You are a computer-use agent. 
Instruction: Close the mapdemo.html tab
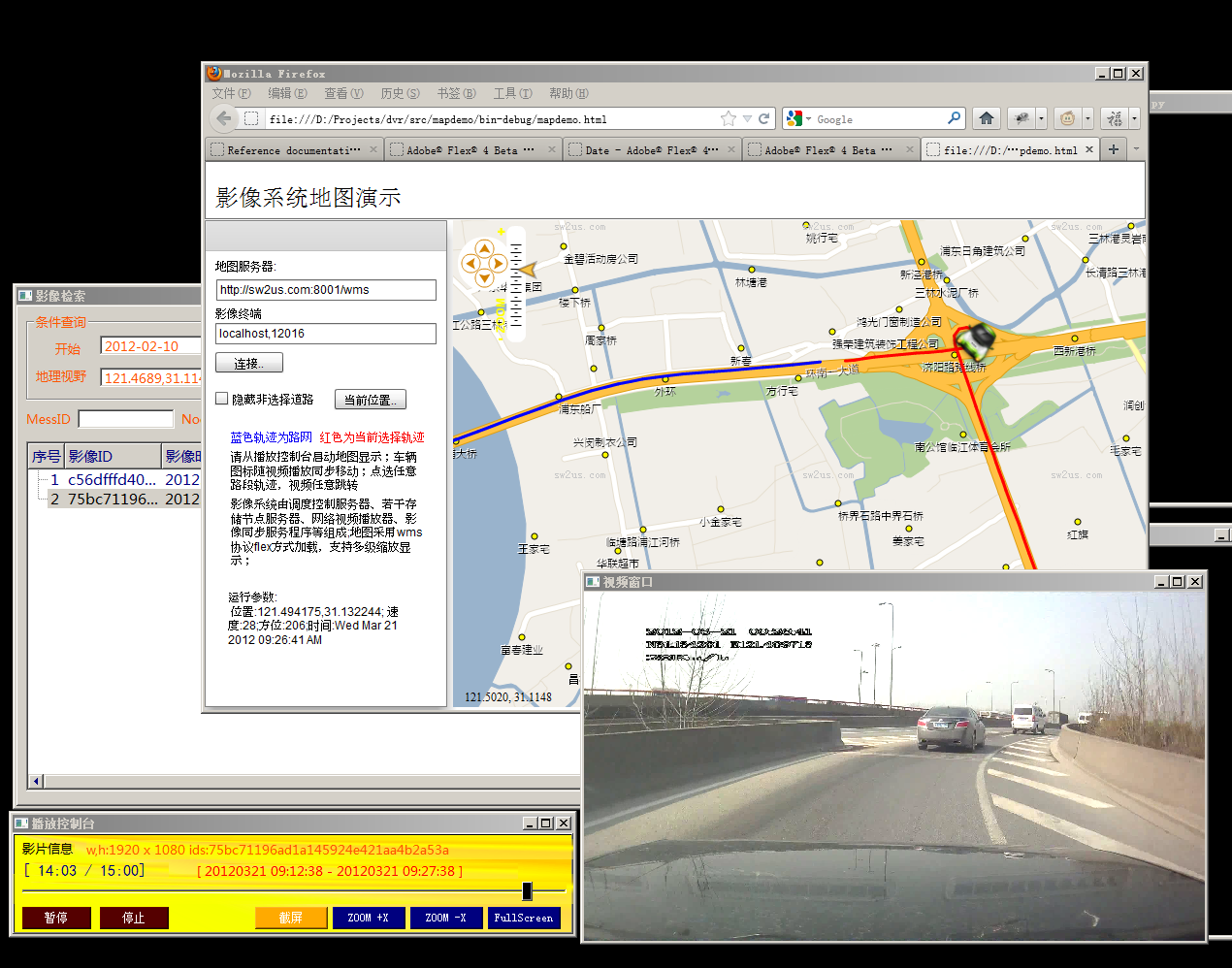click(1089, 149)
